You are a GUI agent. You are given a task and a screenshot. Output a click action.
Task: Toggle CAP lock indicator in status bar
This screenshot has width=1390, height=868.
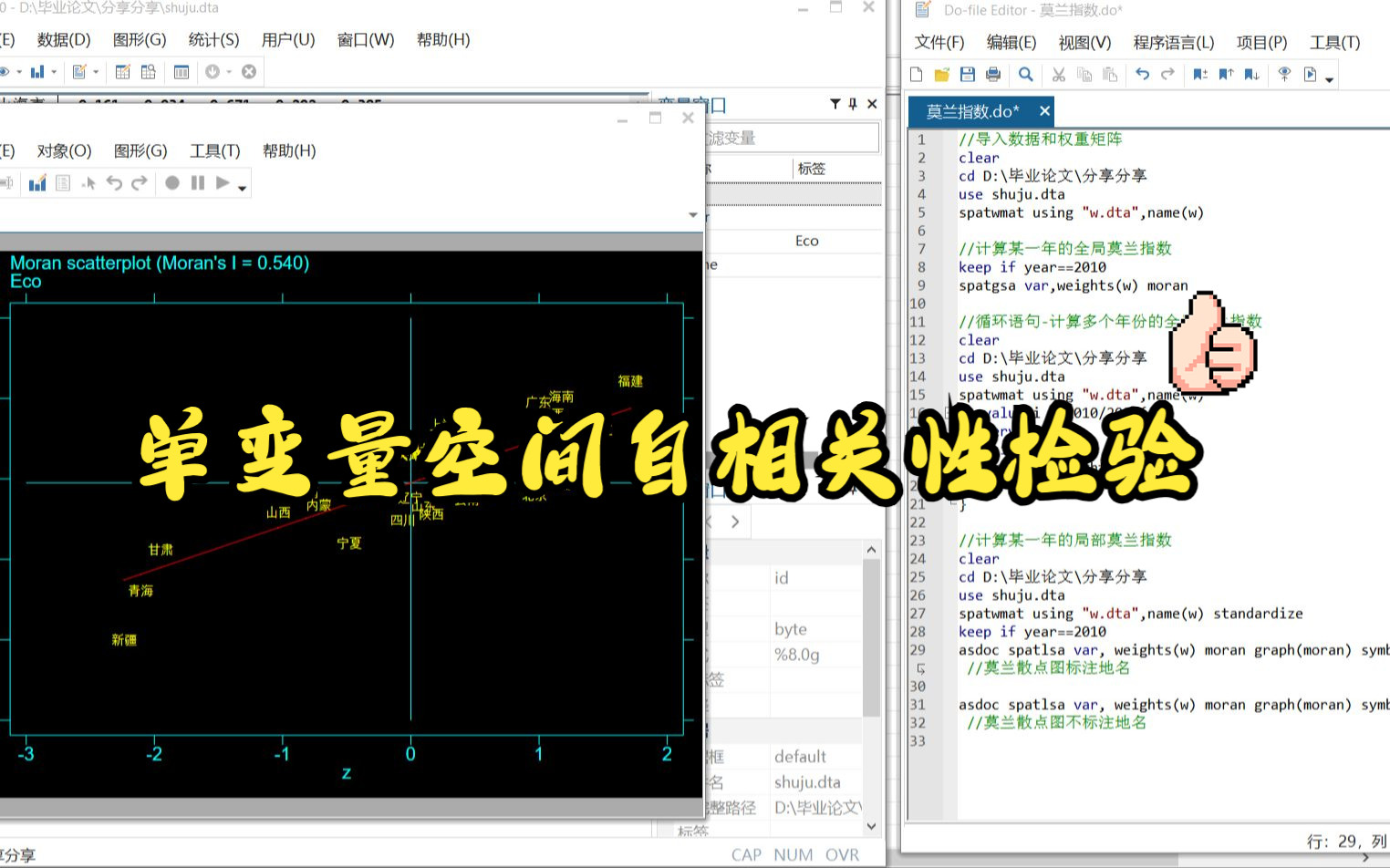(x=746, y=854)
